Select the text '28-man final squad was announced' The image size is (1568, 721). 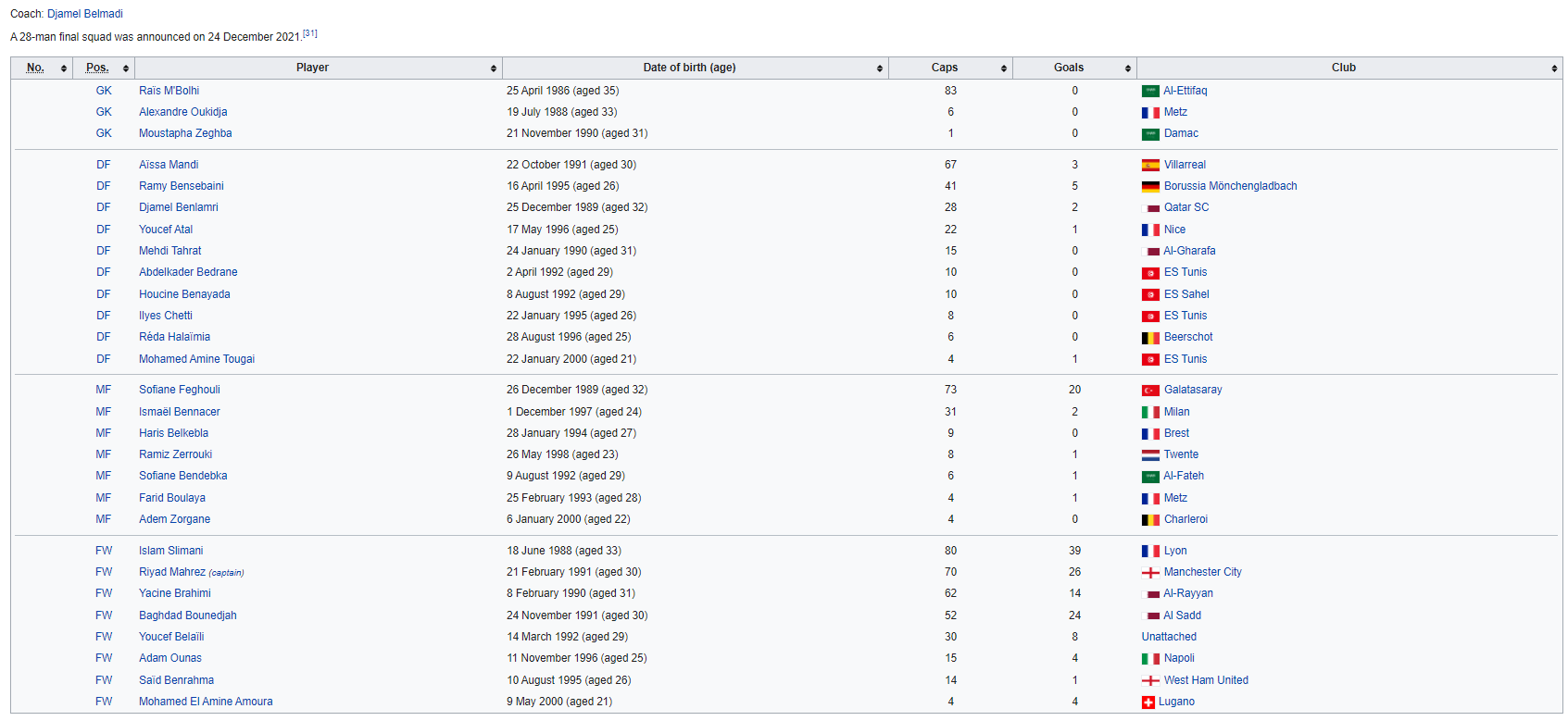pyautogui.click(x=105, y=37)
